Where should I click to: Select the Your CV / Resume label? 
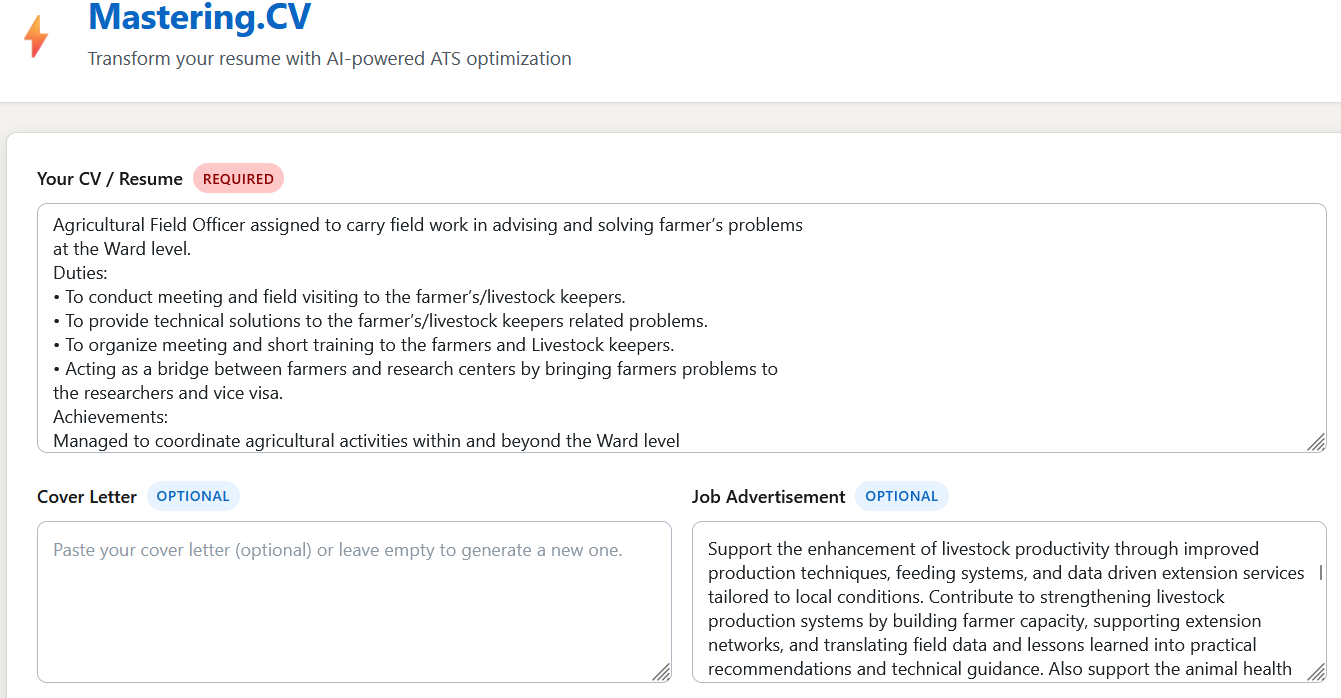(109, 178)
